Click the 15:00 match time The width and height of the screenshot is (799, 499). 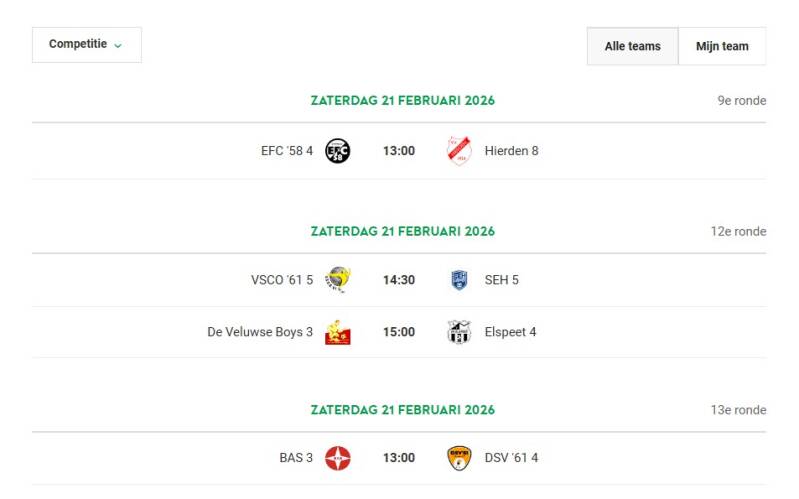pyautogui.click(x=398, y=332)
